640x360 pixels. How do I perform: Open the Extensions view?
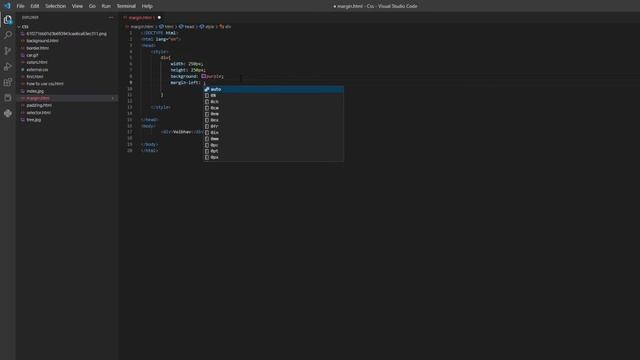coord(8,82)
